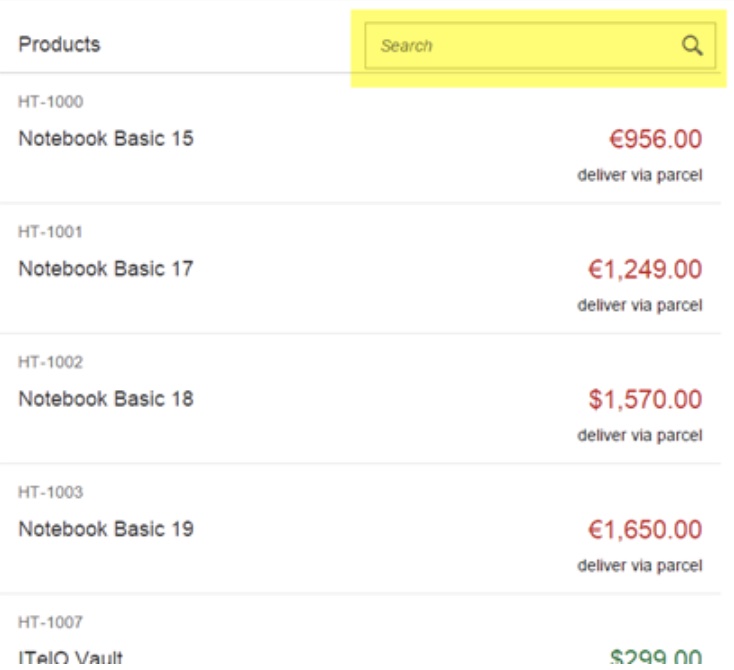Focus the Search input field

tap(540, 46)
